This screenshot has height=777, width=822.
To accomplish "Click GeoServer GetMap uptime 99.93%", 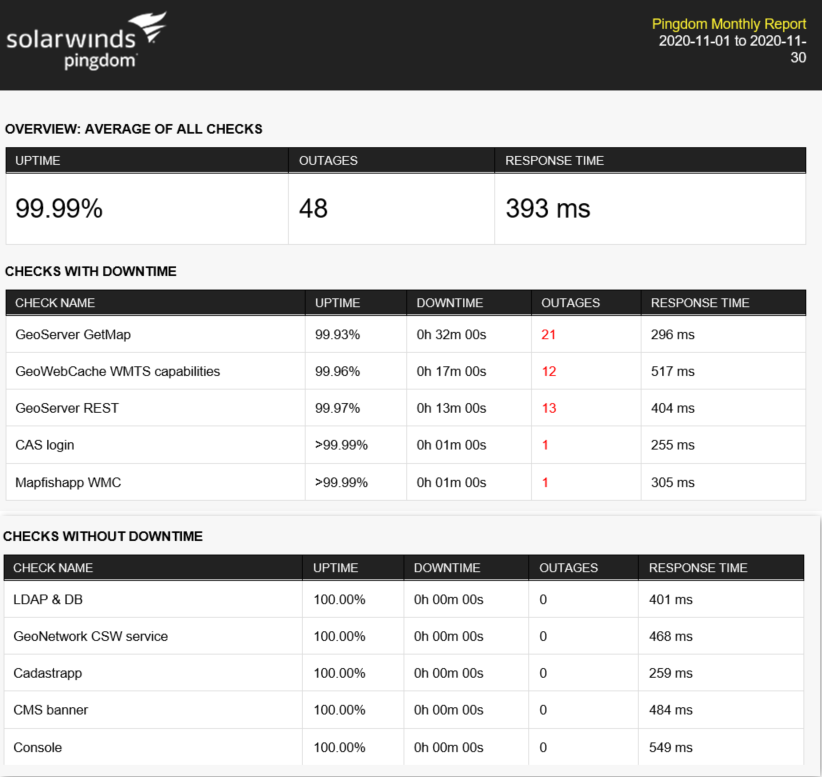I will pos(337,334).
